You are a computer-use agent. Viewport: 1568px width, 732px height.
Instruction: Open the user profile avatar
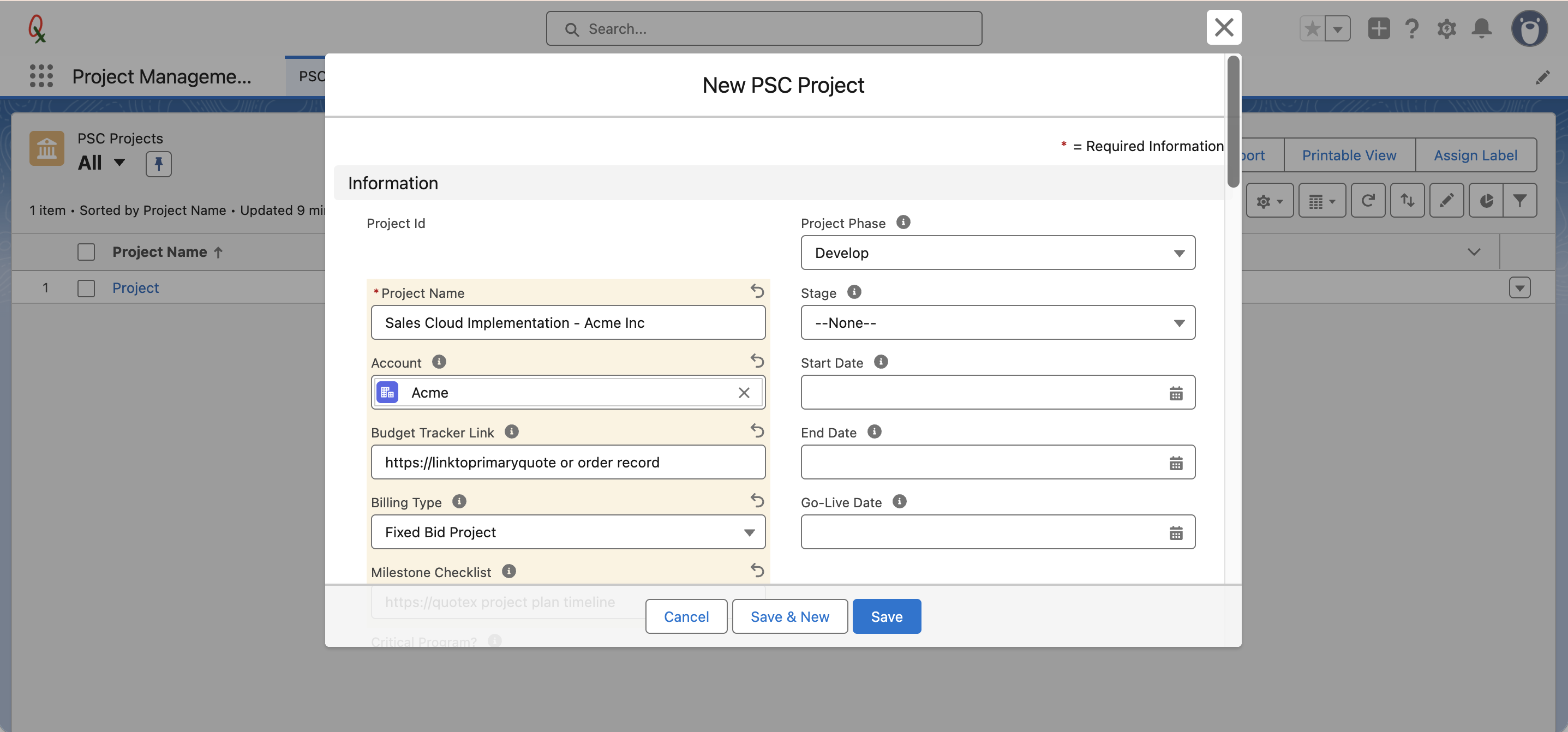(1529, 28)
